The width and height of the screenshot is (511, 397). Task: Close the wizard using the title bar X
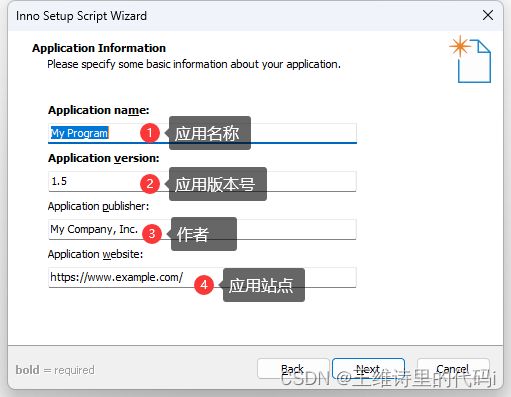coord(488,15)
